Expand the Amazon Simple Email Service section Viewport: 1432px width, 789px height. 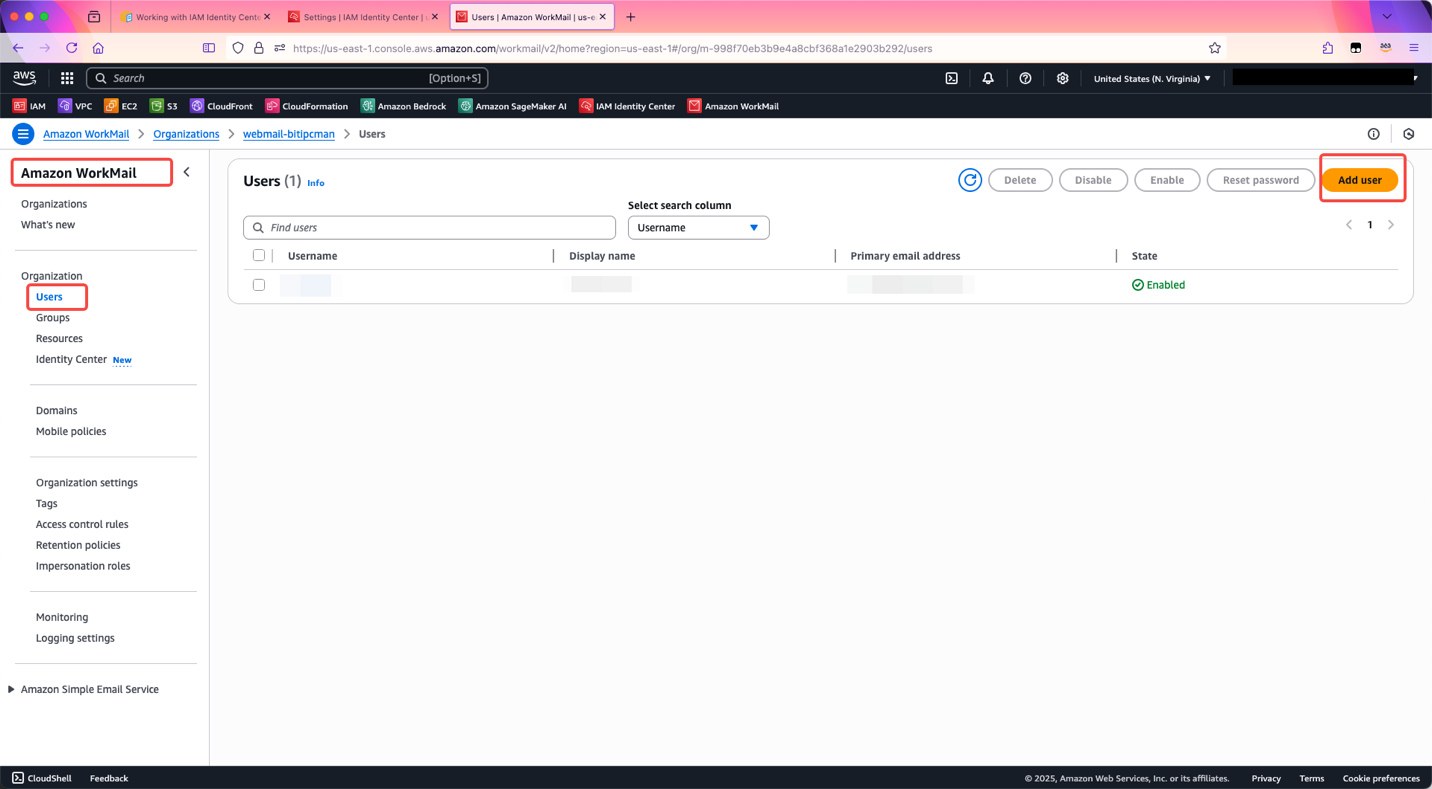click(12, 689)
